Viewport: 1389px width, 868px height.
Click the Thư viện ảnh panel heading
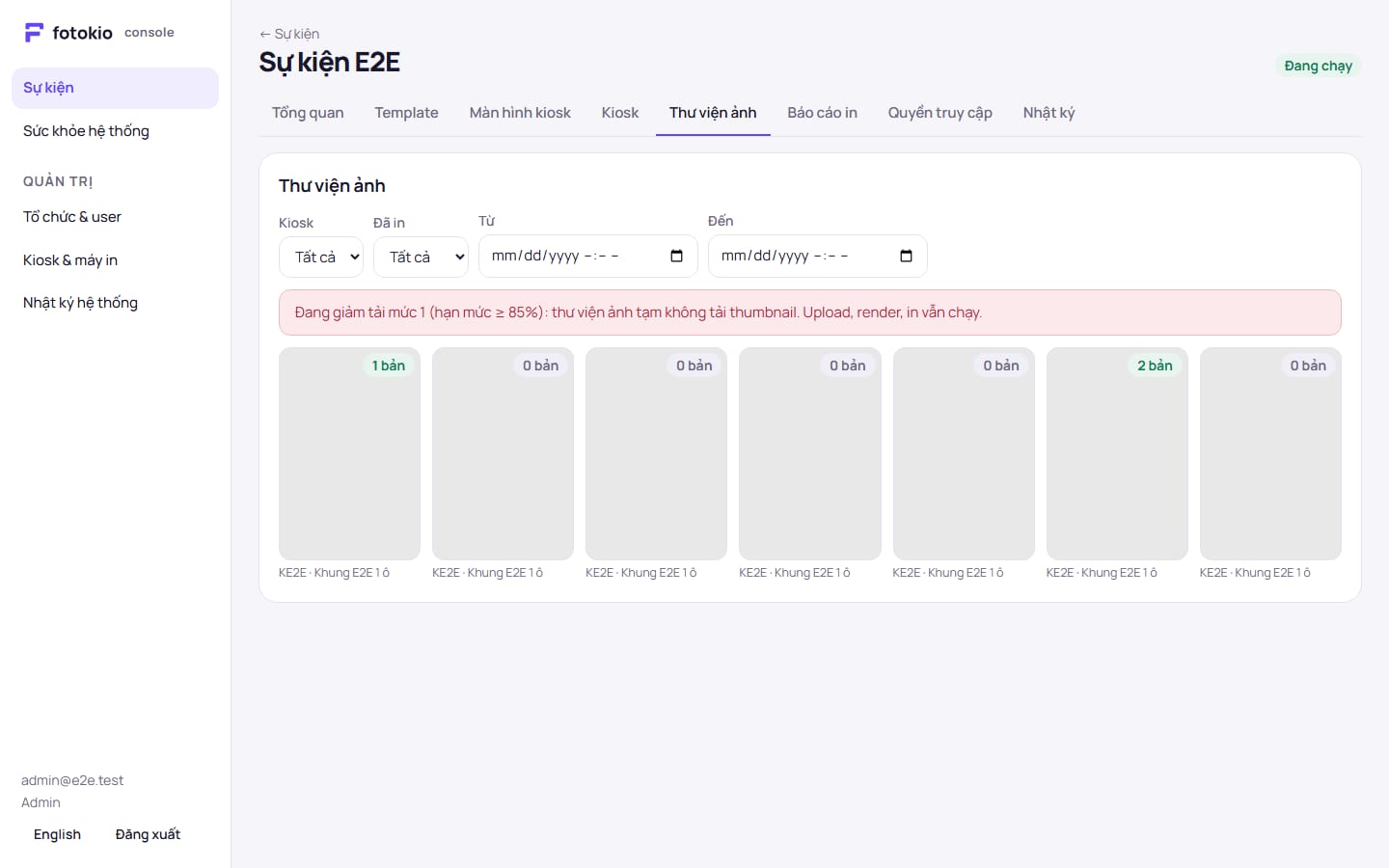click(x=332, y=185)
